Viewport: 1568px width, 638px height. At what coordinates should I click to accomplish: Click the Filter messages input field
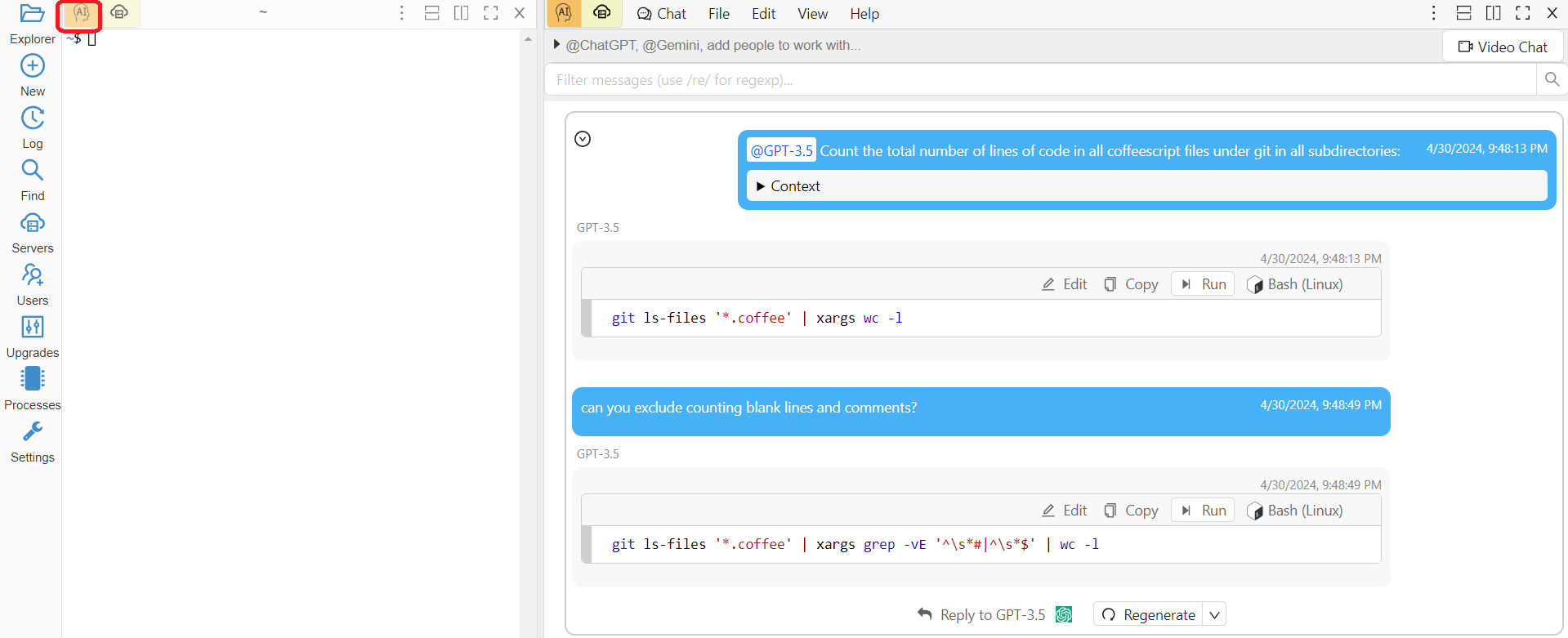coord(1039,80)
